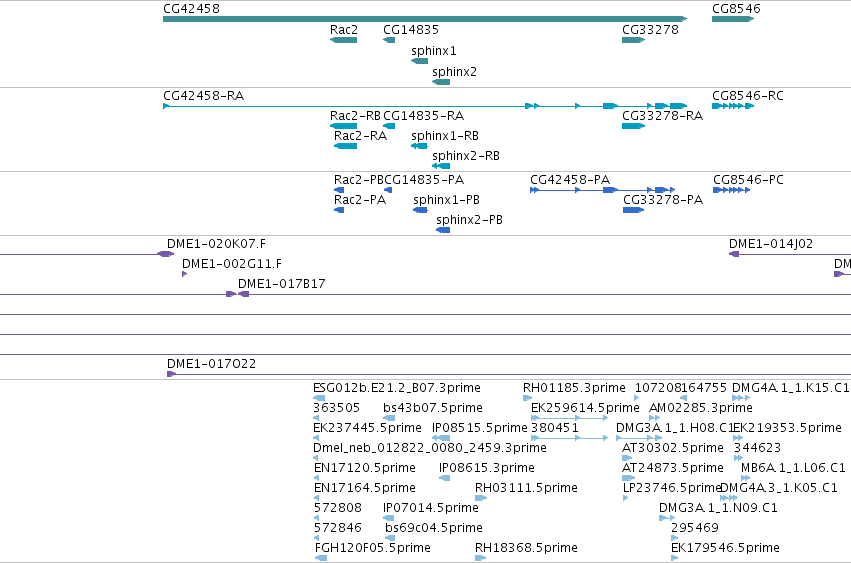Click the sphinx2 gene label
This screenshot has width=851, height=563.
454,72
